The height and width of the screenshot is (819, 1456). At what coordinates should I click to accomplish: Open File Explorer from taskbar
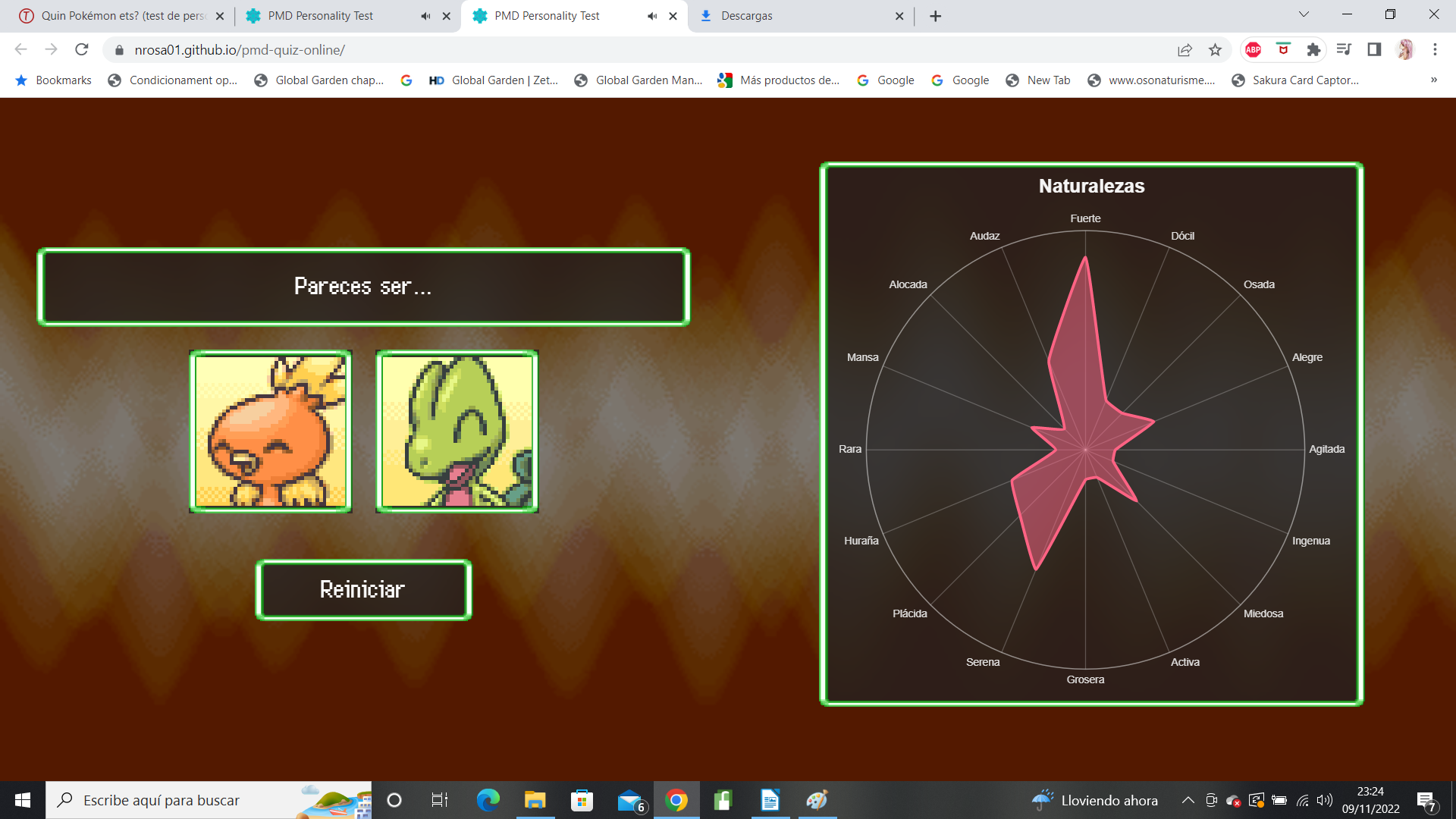[535, 800]
